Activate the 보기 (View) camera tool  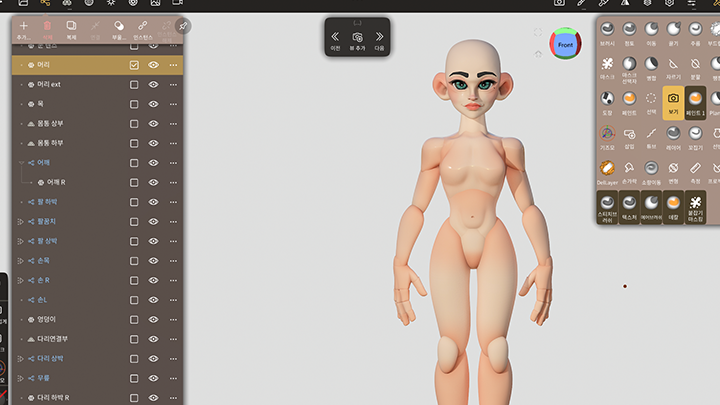[673, 103]
